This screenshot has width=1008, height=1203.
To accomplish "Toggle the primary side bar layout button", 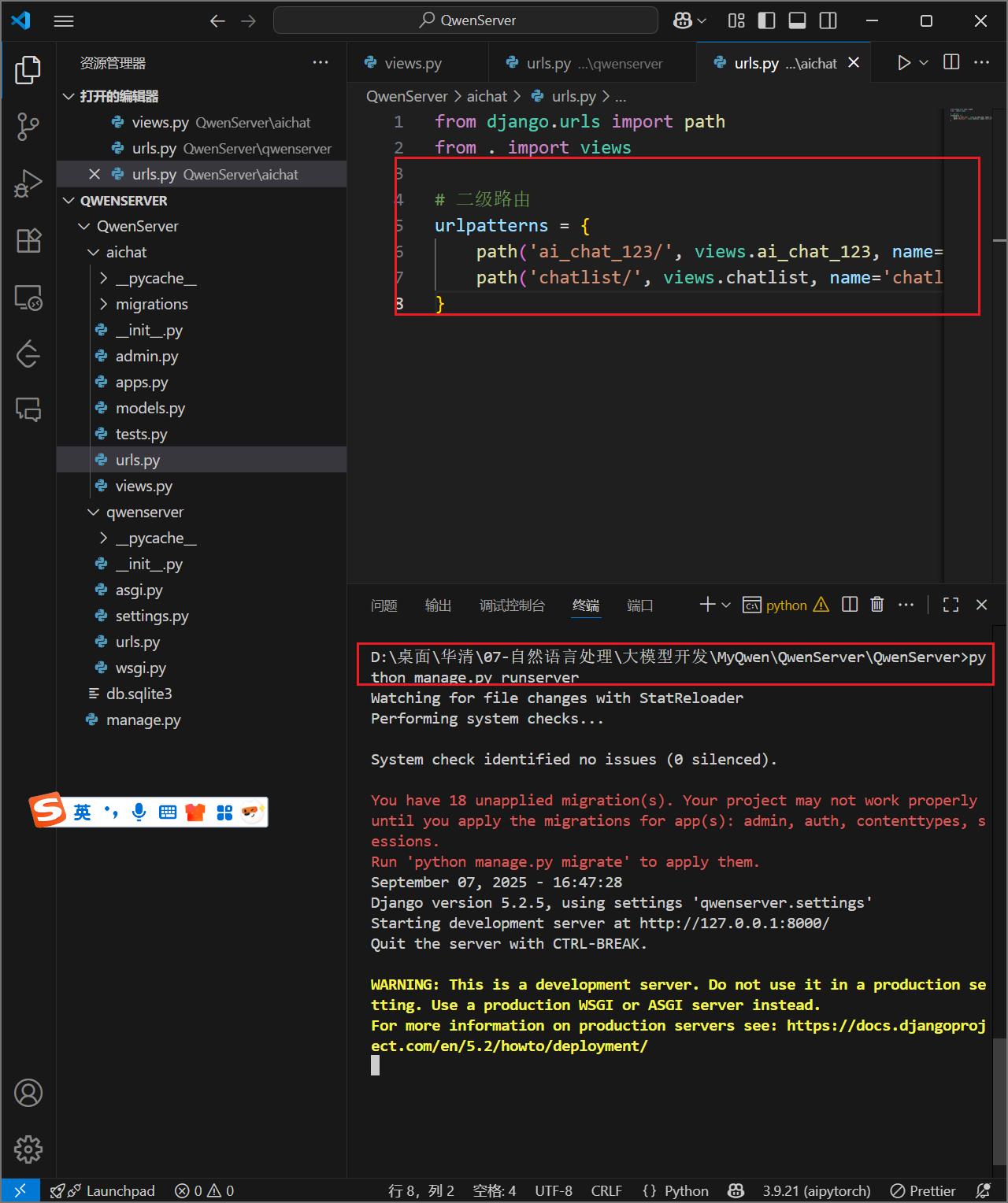I will tap(766, 20).
